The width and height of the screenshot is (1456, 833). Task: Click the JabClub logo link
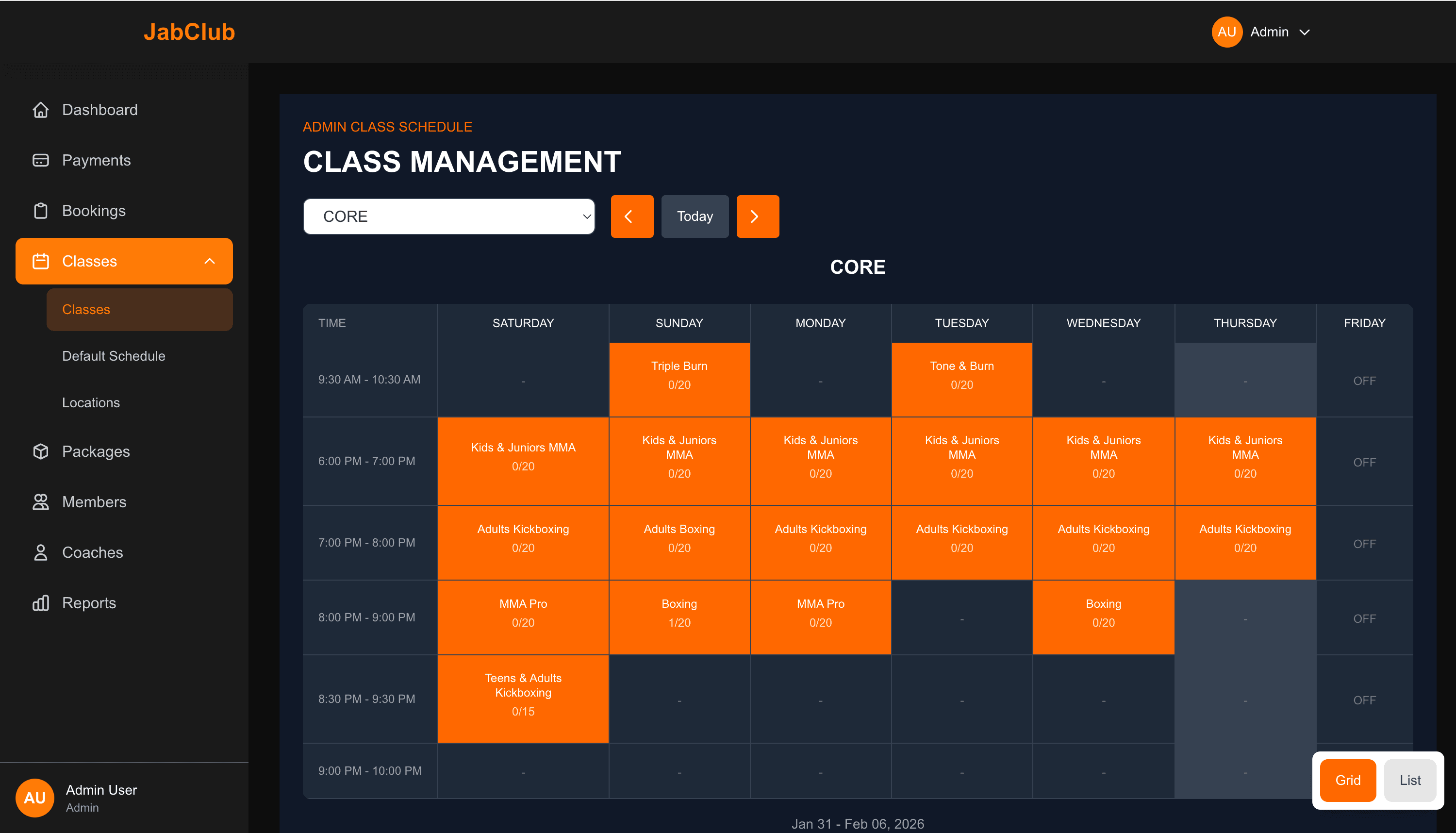[x=189, y=32]
